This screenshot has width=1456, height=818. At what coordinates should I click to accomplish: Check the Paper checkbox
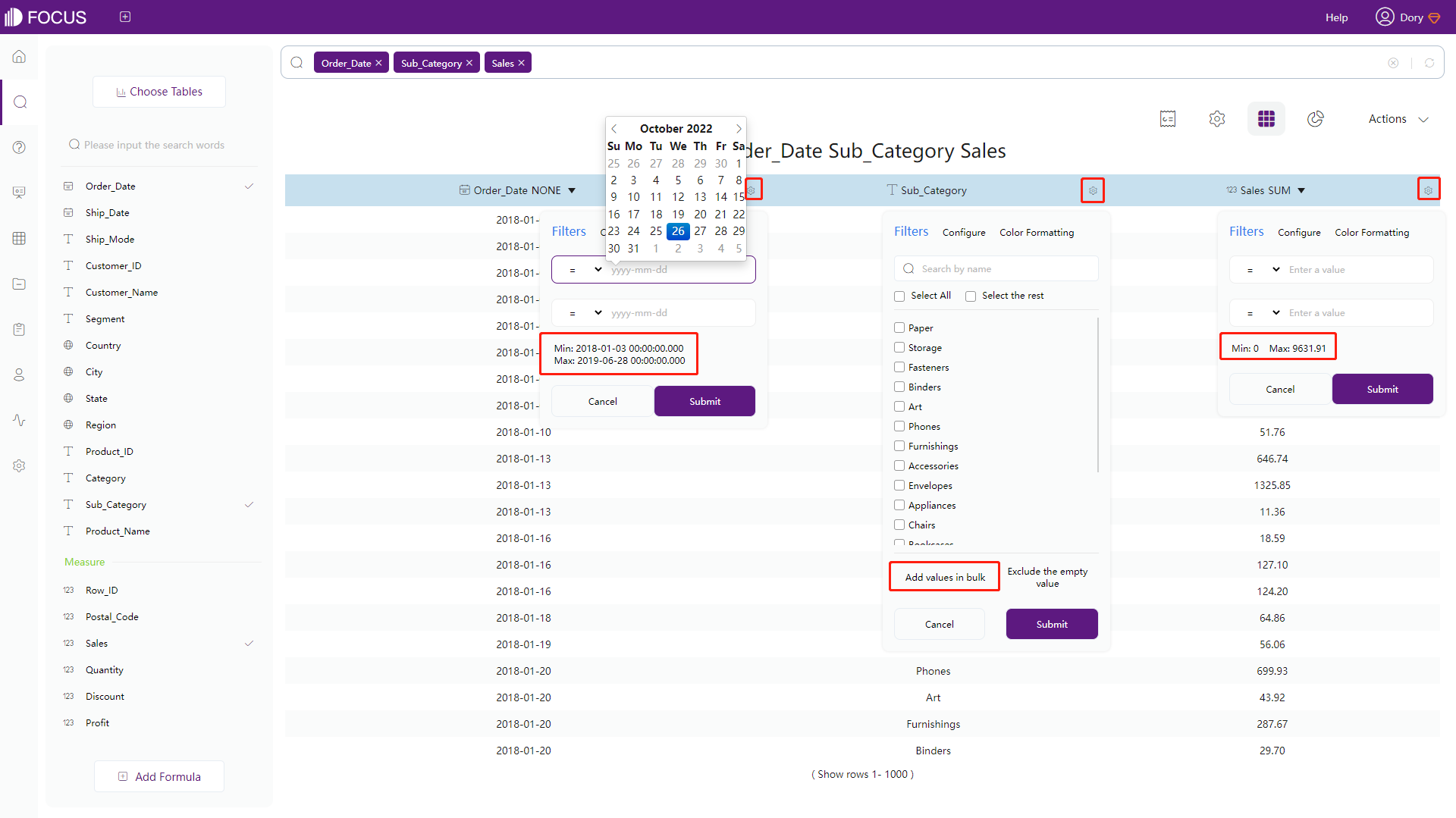(899, 328)
